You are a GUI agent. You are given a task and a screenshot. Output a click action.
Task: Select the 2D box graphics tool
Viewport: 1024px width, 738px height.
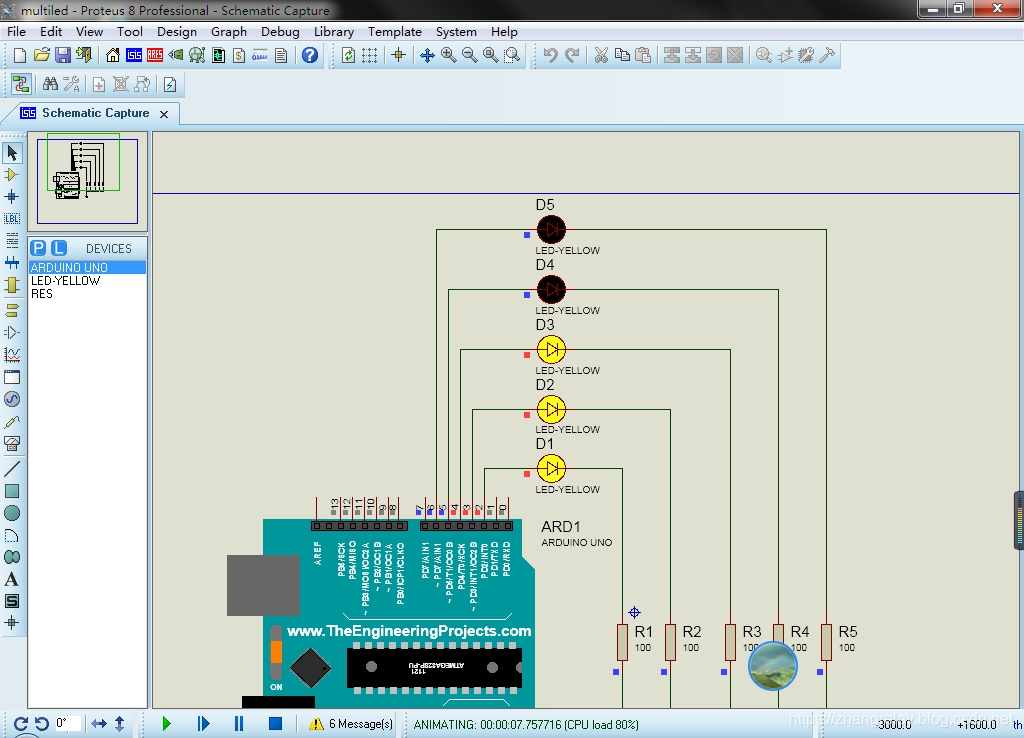pos(12,491)
